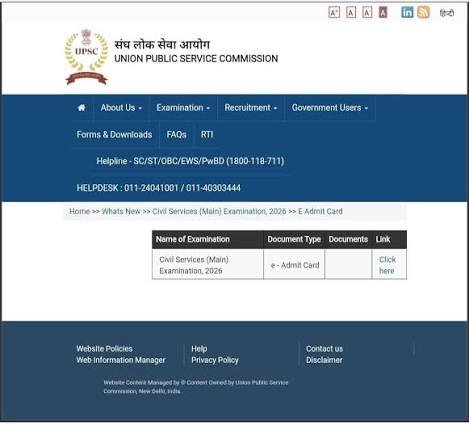Open Civil Services (Main) Examination breadcrumb
The image size is (469, 426).
tap(219, 211)
